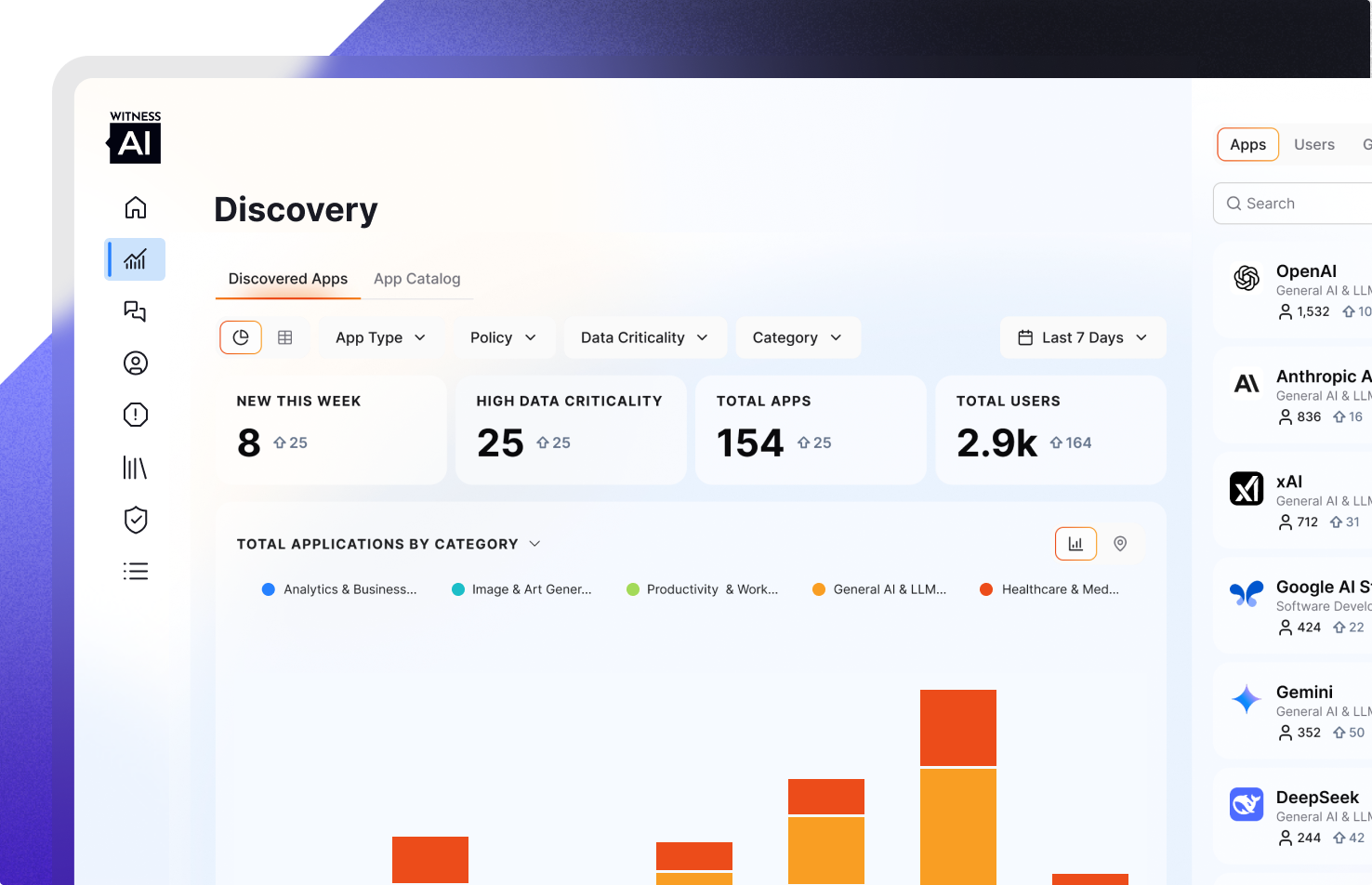Screen dimensions: 1372x885
Task: Select the Discovery analytics sidebar icon
Action: click(x=136, y=259)
